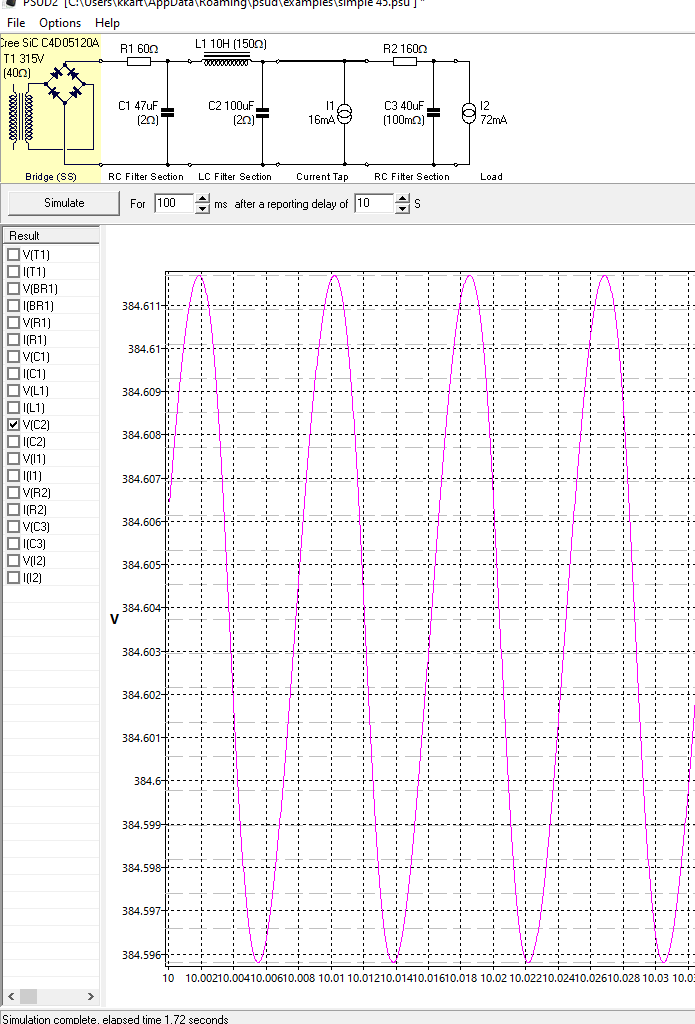Increase simulation duration ms with up arrow

pos(202,199)
